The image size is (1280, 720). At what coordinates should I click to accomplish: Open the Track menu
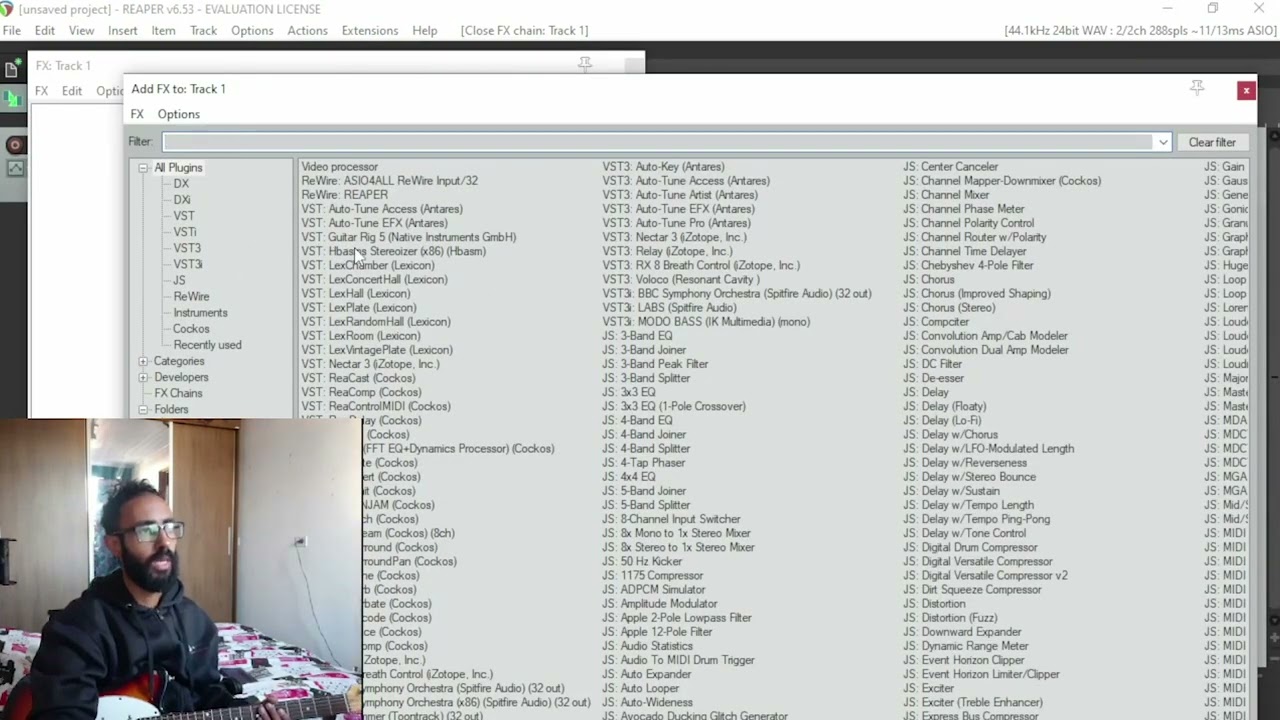click(x=203, y=31)
